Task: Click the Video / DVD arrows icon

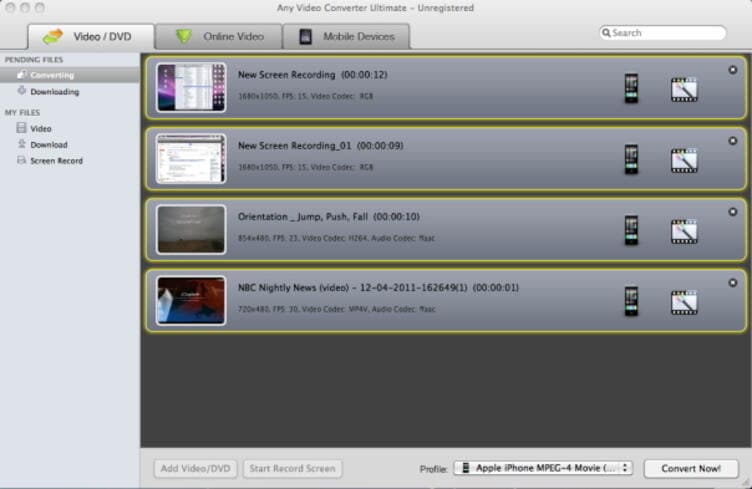Action: [53, 36]
